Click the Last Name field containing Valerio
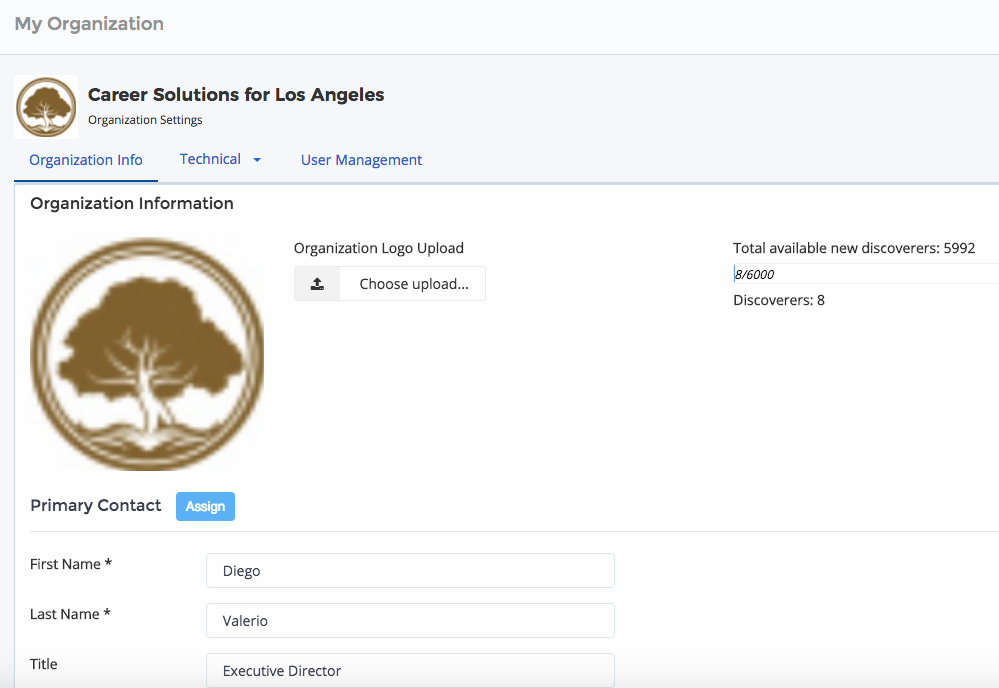Image resolution: width=999 pixels, height=688 pixels. pos(410,620)
